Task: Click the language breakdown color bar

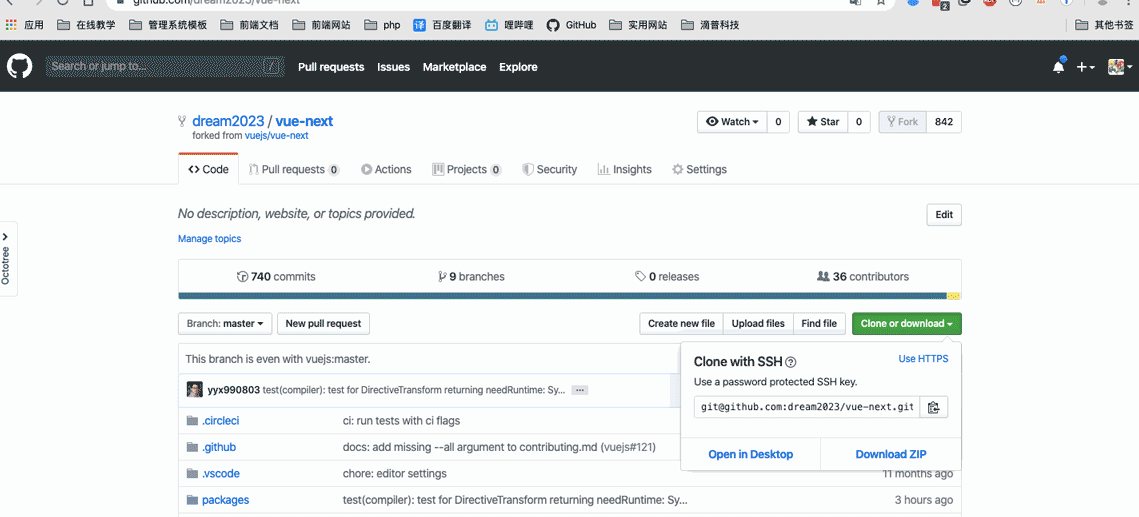Action: [570, 296]
